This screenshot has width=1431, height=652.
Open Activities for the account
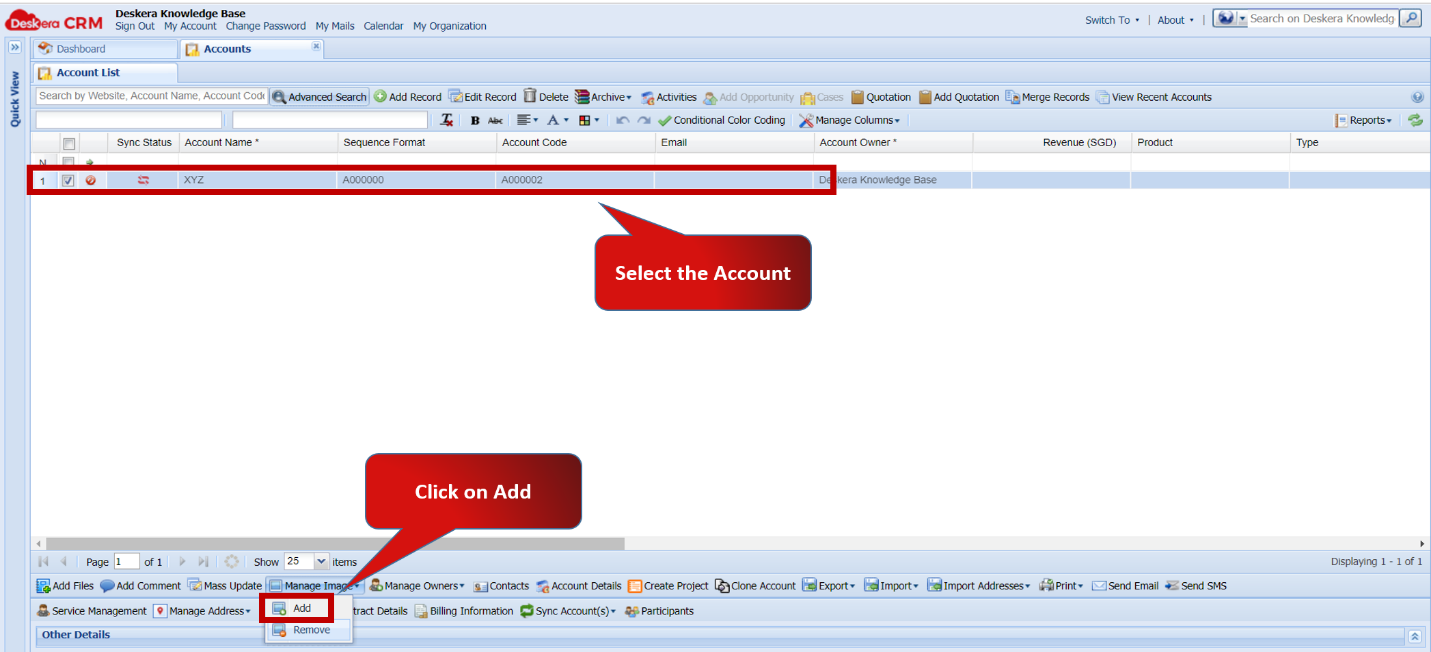pos(668,96)
